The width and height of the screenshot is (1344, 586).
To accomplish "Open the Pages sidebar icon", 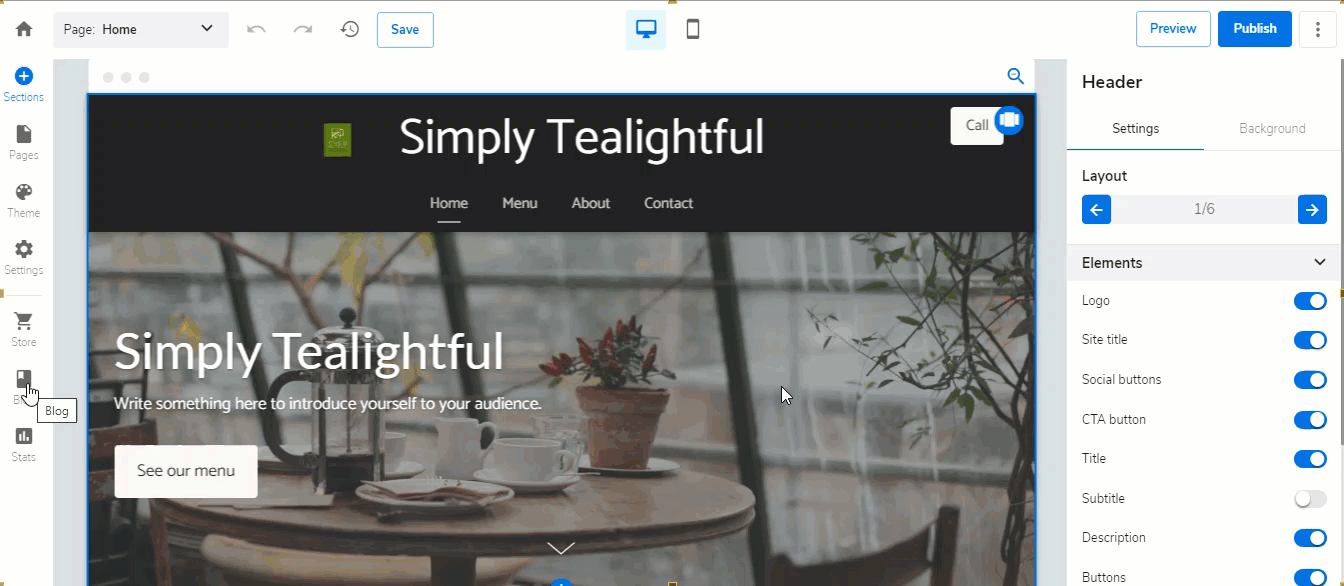I will coord(24,142).
